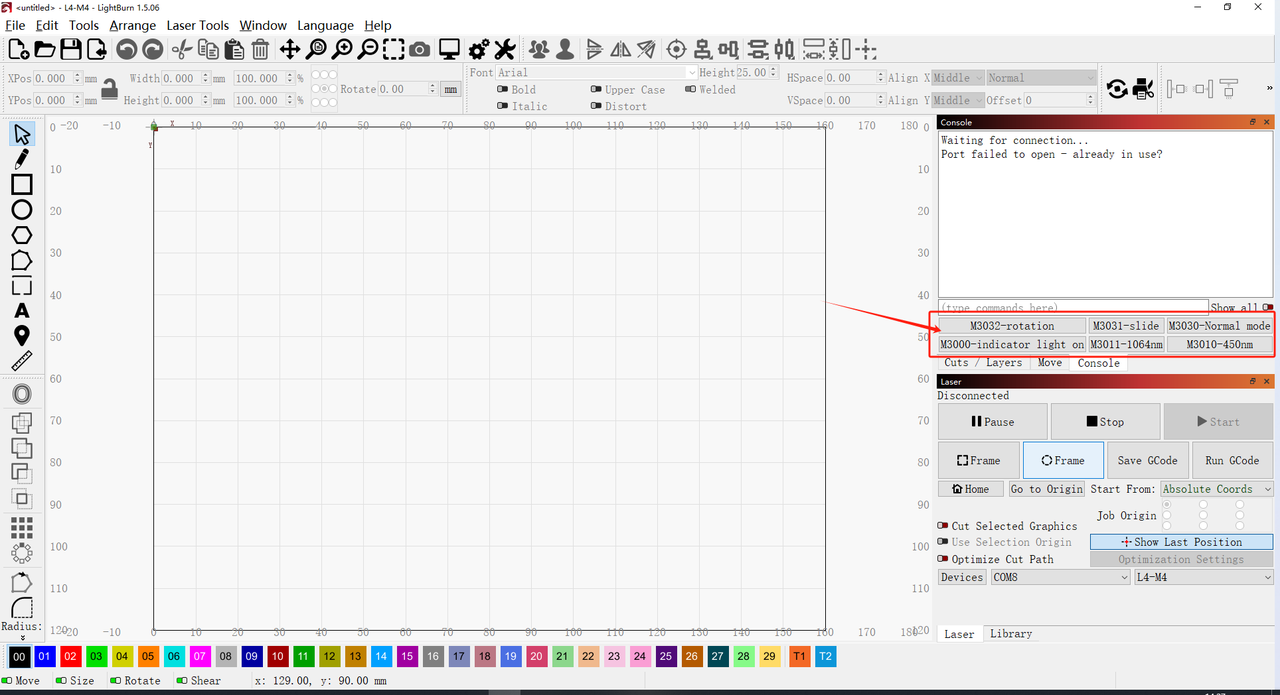Click the Save file floppy icon
Viewport: 1280px width, 695px height.
(x=70, y=49)
